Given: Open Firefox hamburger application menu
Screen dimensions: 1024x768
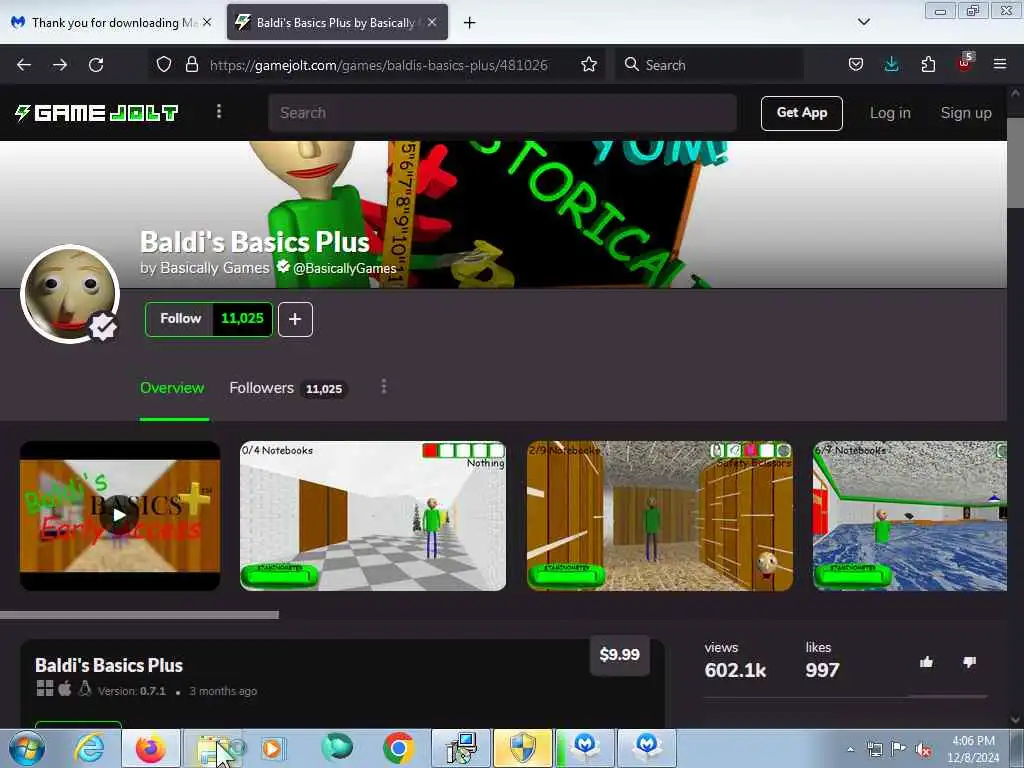Looking at the screenshot, I should coord(999,64).
